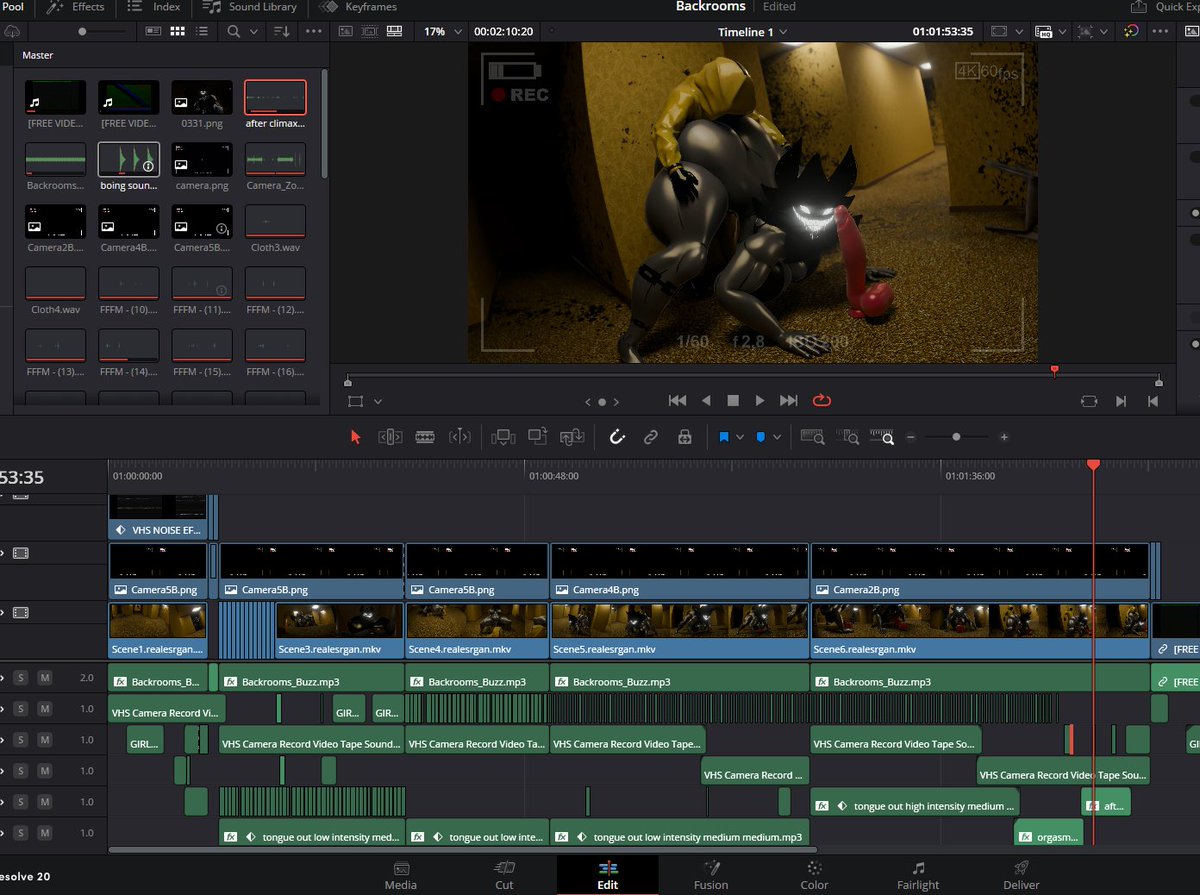Go to previous clip using right transport icon

tap(1153, 401)
